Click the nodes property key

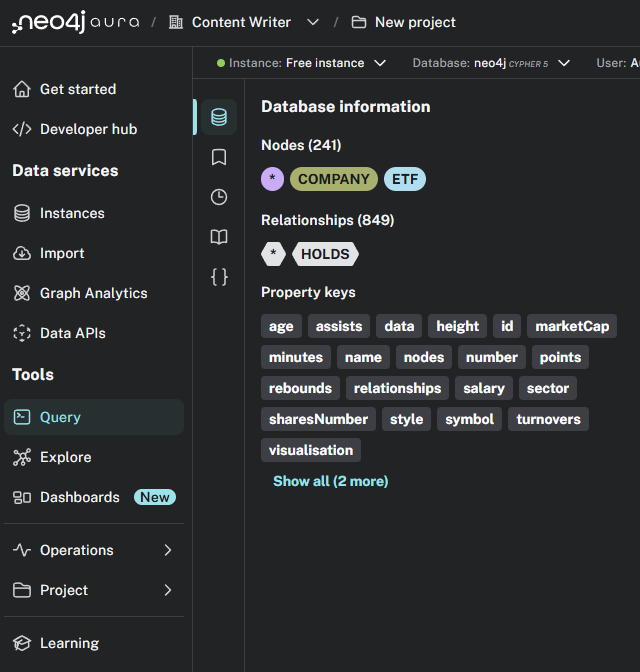[x=424, y=357]
